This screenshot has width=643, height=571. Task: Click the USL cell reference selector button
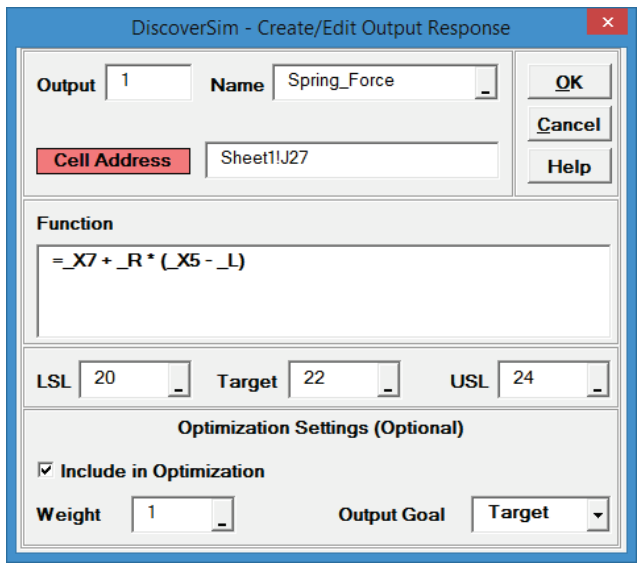(597, 381)
